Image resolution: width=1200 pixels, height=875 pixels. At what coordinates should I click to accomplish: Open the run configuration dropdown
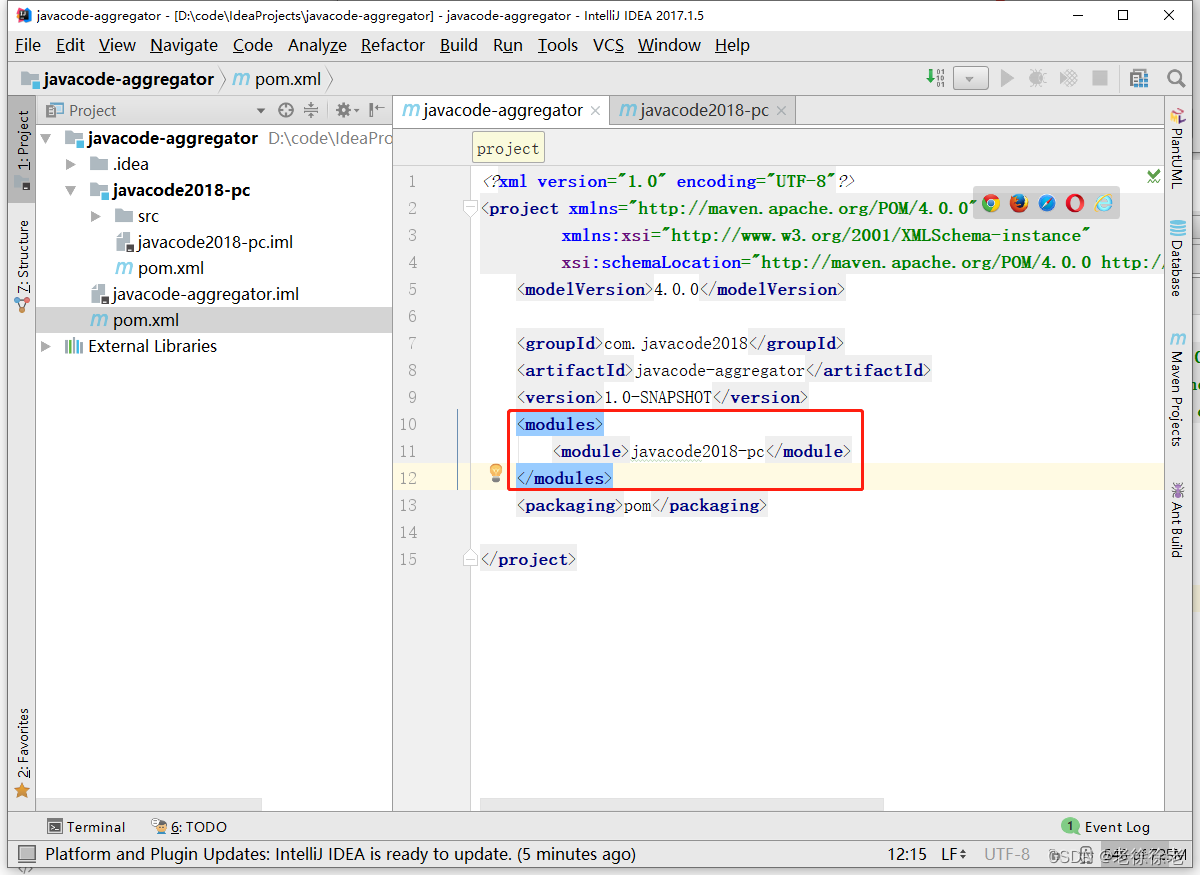click(x=970, y=78)
